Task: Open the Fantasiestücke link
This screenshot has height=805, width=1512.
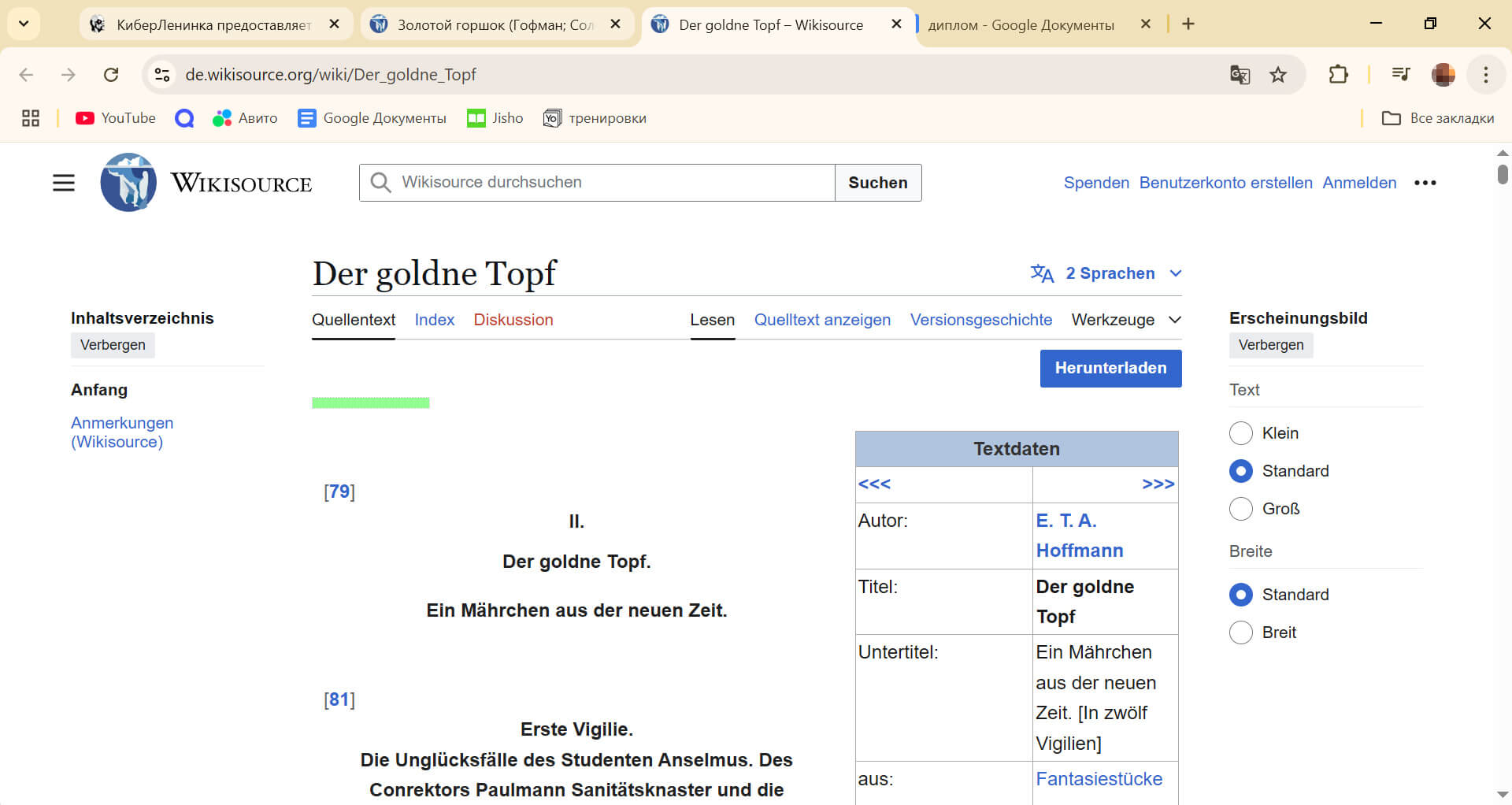Action: (1099, 779)
